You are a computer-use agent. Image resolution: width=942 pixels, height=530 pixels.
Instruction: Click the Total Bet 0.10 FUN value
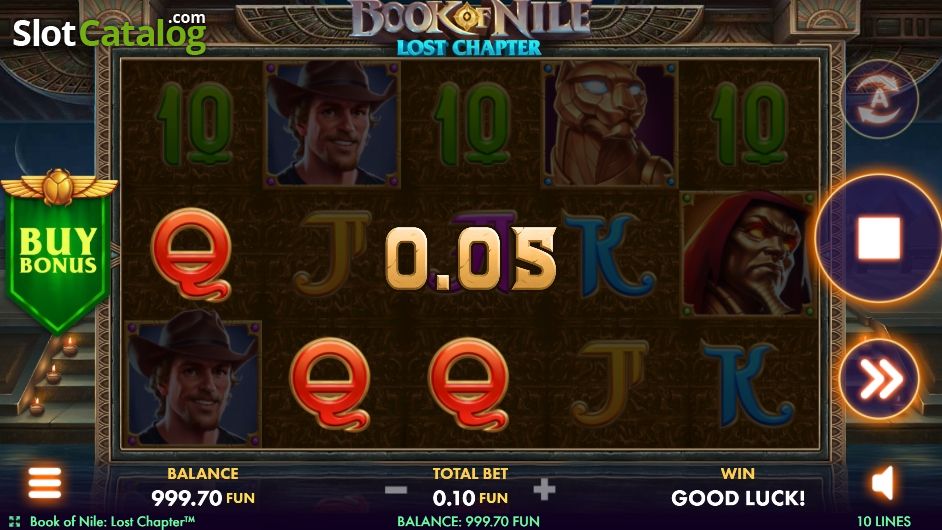click(470, 498)
